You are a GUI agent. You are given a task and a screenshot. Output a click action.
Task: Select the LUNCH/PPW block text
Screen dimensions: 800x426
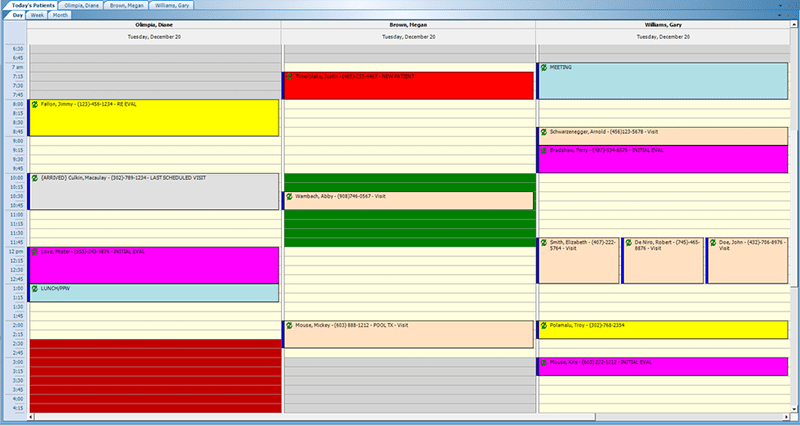[x=55, y=288]
